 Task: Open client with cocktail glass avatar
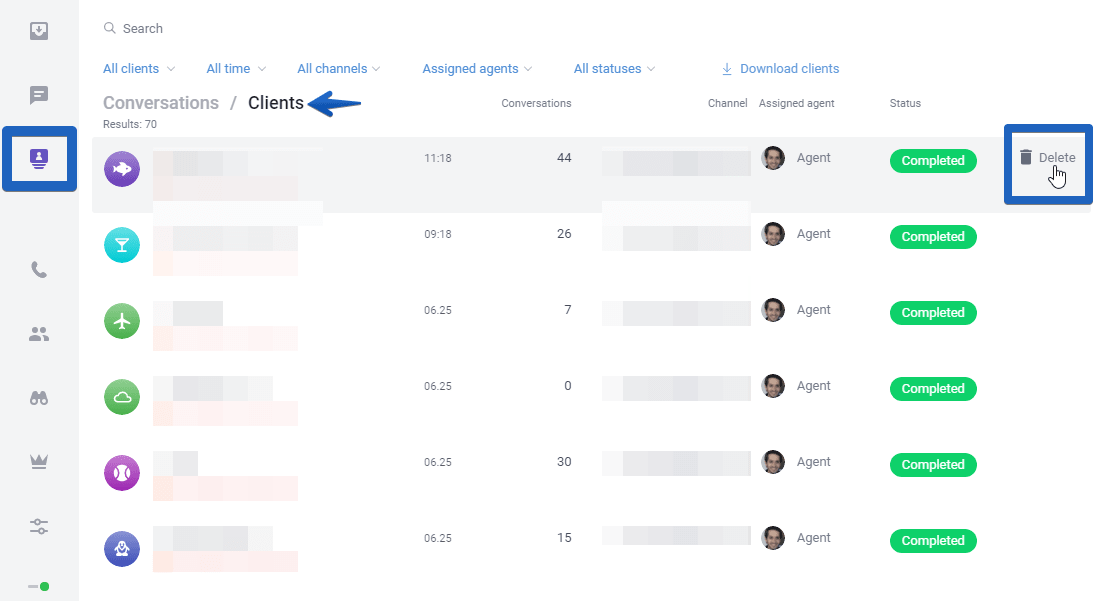pos(122,245)
